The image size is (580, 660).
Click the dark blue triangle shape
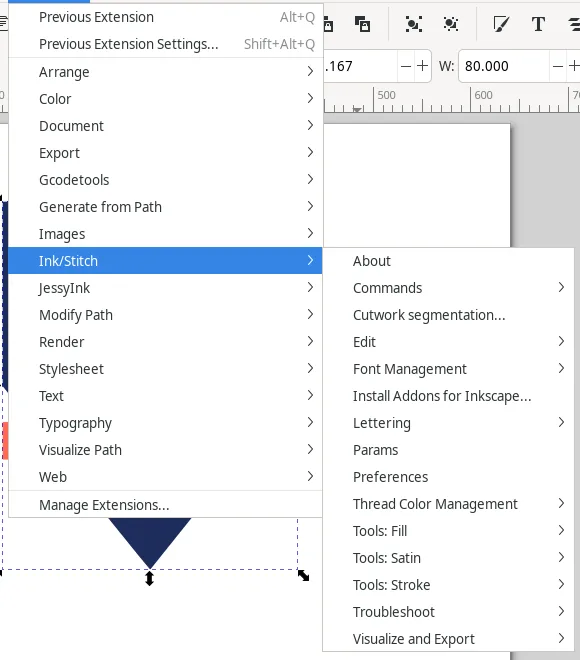click(150, 539)
